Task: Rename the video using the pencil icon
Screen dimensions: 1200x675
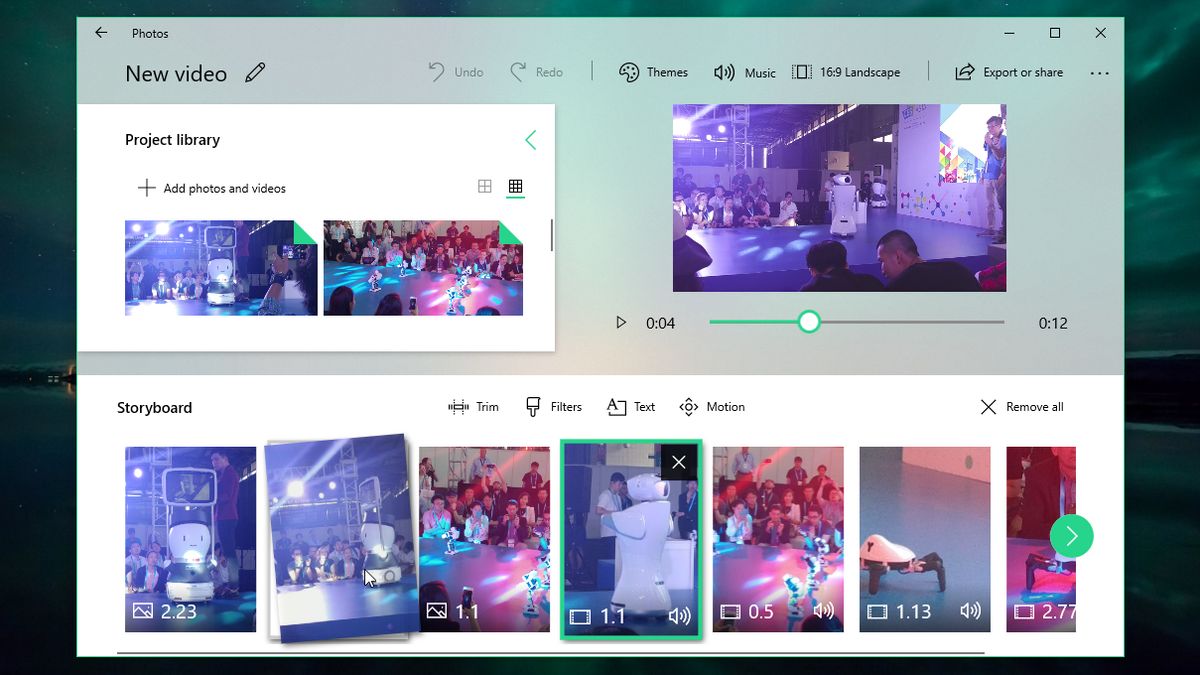Action: (x=255, y=72)
